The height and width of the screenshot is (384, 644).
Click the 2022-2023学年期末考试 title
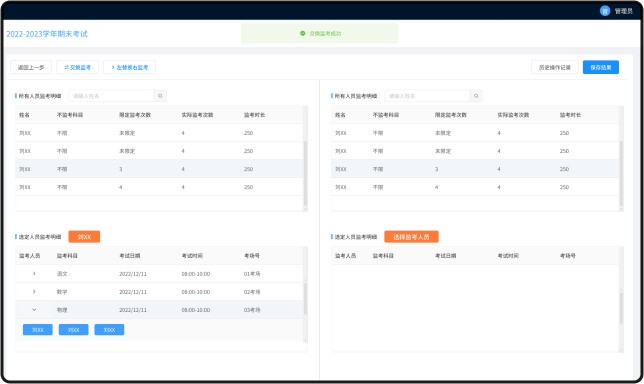47,34
